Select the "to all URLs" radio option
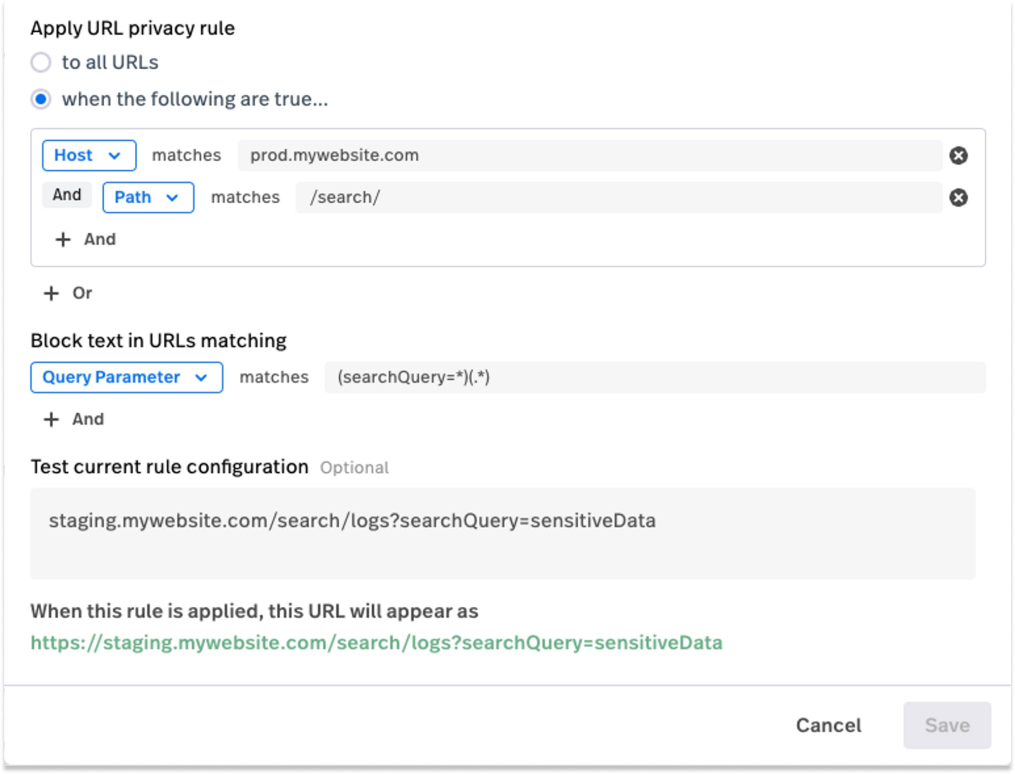This screenshot has height=774, width=1015. click(x=41, y=63)
